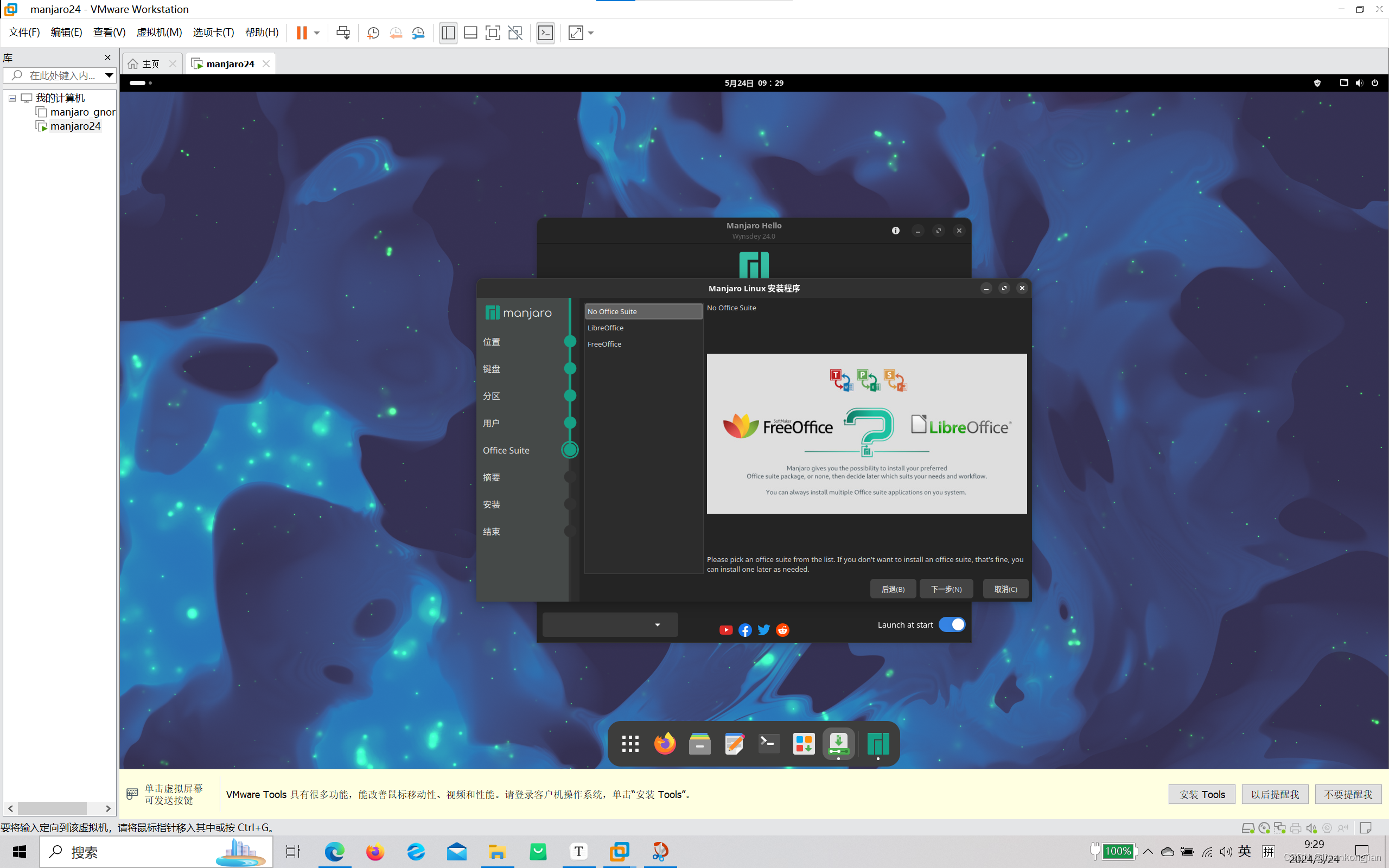Click the 后退(B) back button
This screenshot has width=1389, height=868.
pos(893,589)
